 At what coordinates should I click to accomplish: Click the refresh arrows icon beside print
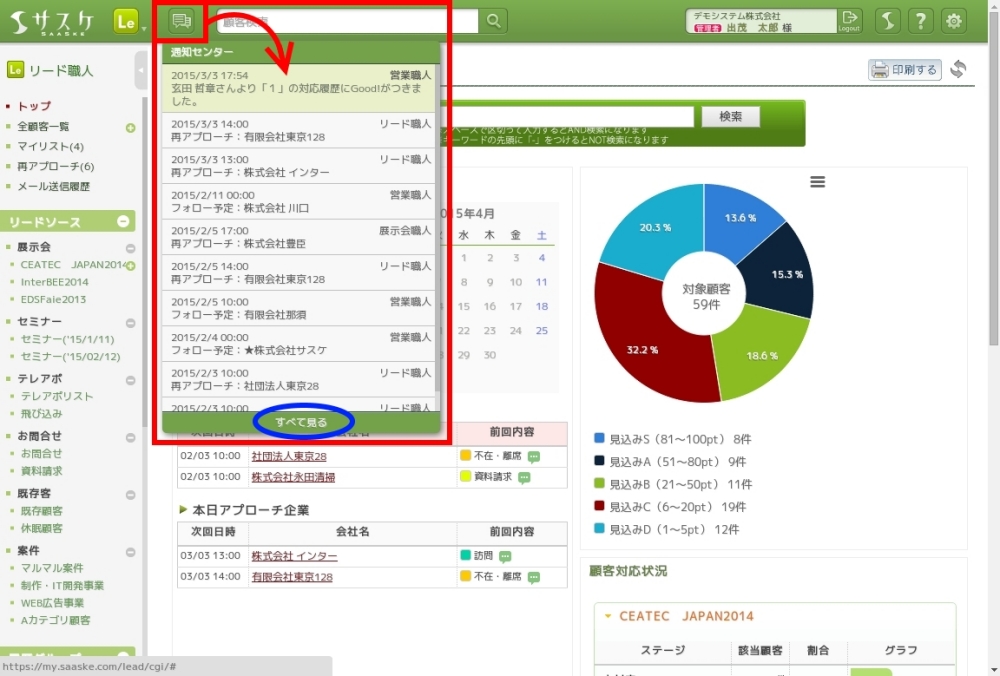[958, 69]
